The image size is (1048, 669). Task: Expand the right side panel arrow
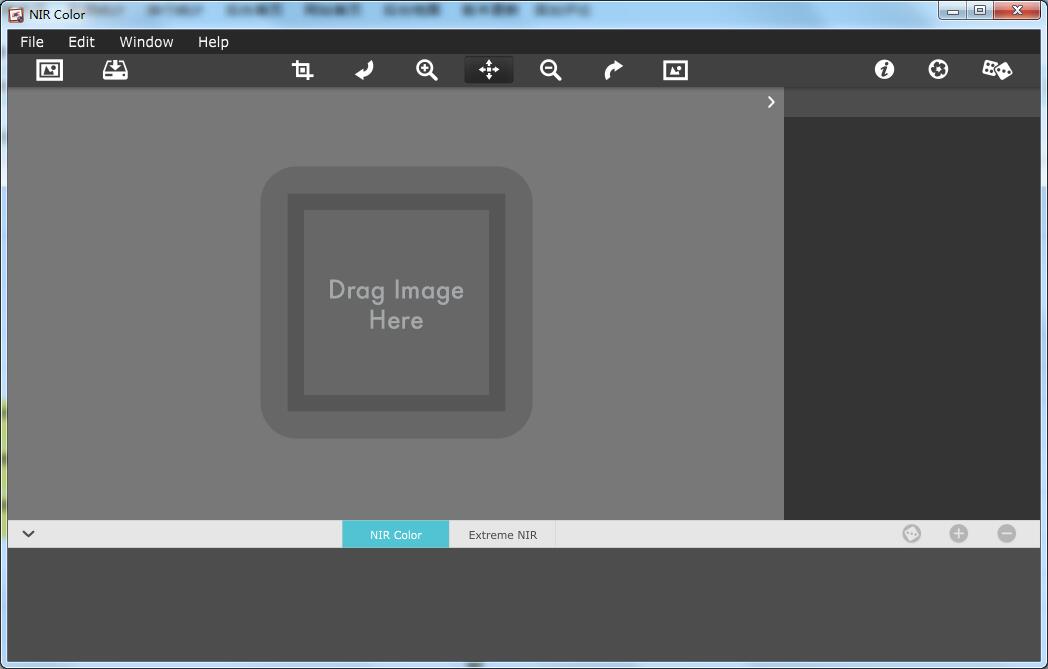[770, 101]
